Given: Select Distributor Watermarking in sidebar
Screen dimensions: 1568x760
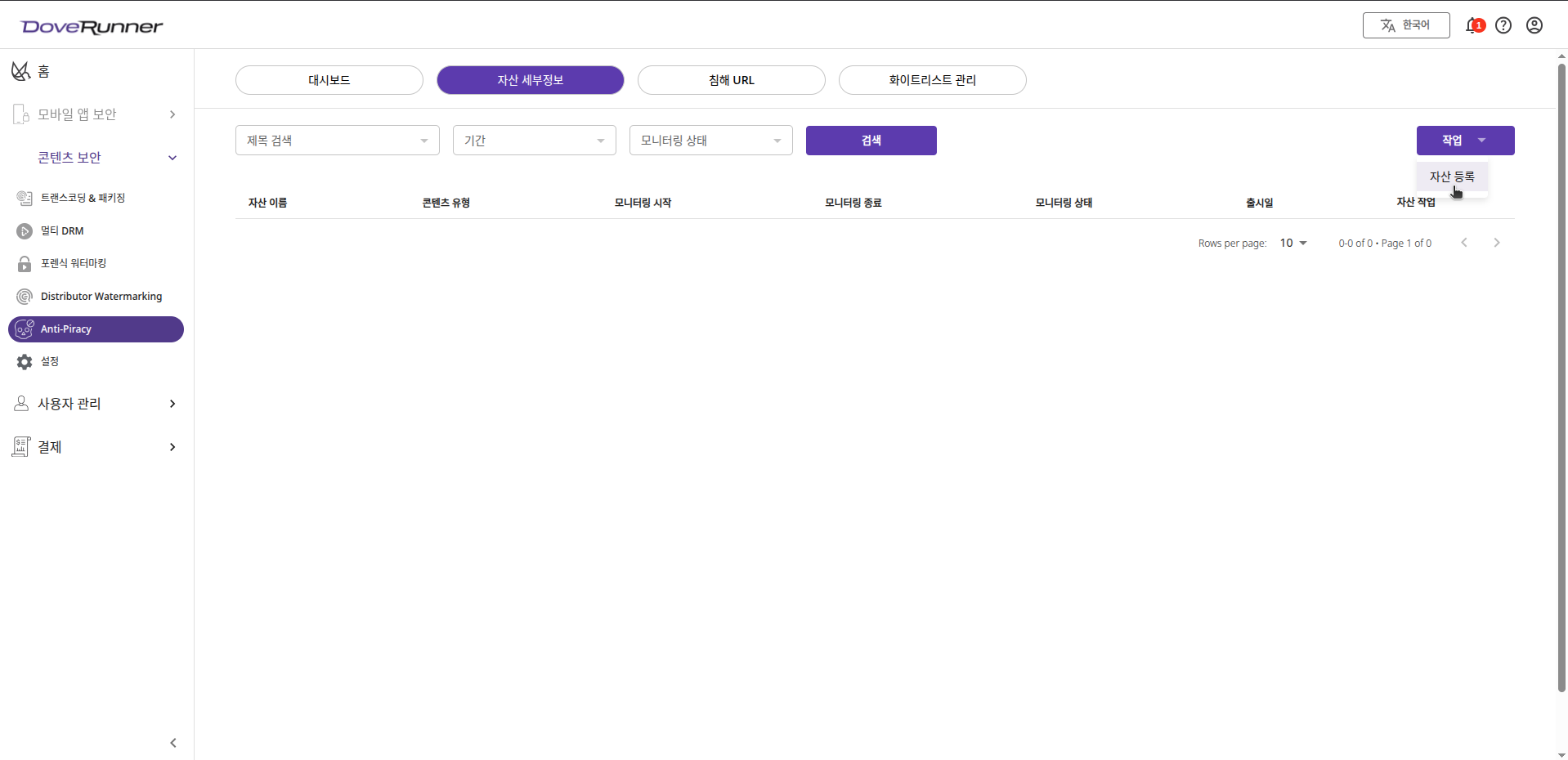Looking at the screenshot, I should point(101,296).
